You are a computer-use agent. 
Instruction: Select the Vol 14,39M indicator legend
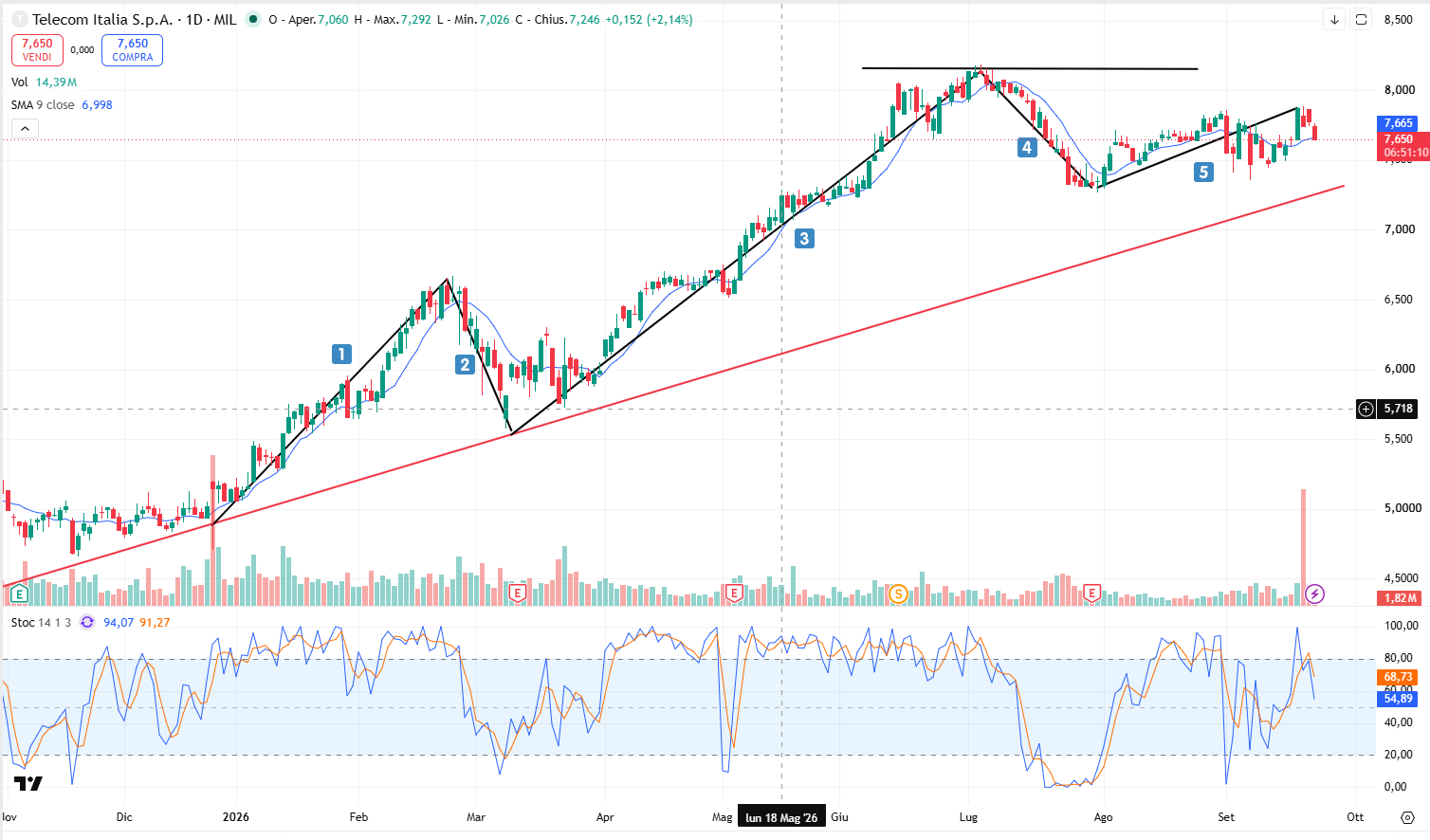pyautogui.click(x=44, y=82)
